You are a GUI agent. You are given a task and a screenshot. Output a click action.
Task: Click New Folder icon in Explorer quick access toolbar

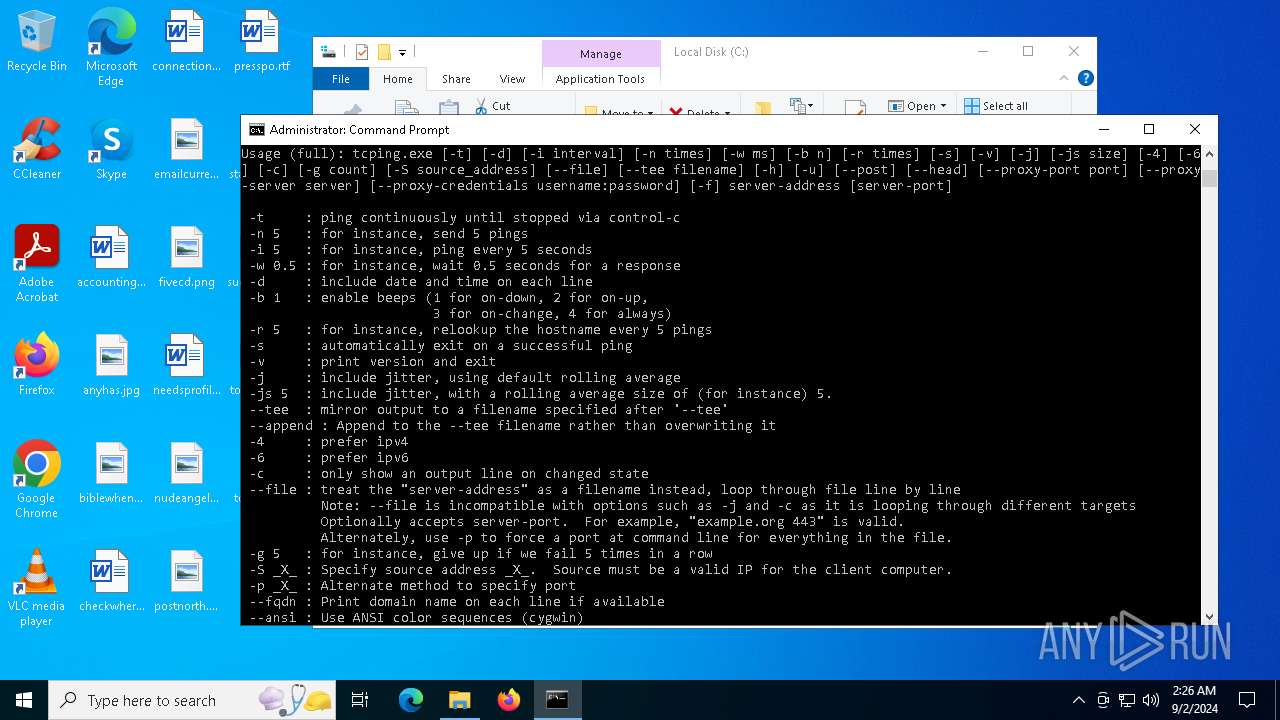tap(384, 52)
